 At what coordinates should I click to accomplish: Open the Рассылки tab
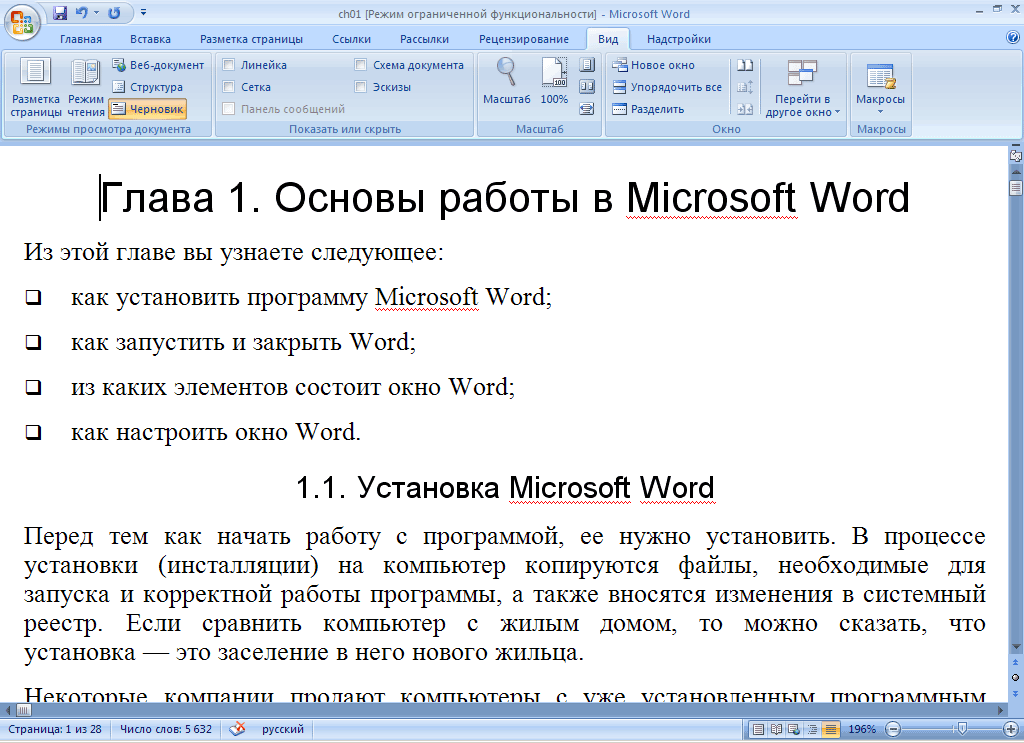pyautogui.click(x=424, y=39)
